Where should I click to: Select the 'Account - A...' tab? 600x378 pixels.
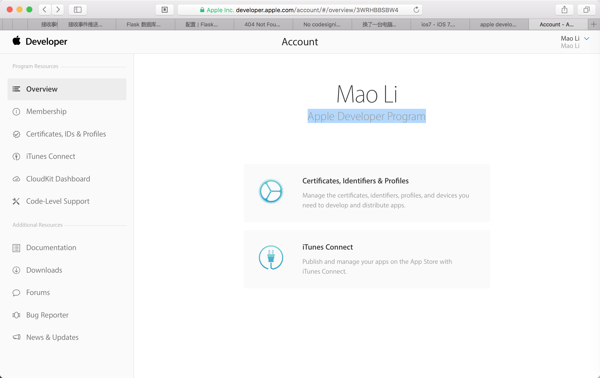[x=558, y=24]
